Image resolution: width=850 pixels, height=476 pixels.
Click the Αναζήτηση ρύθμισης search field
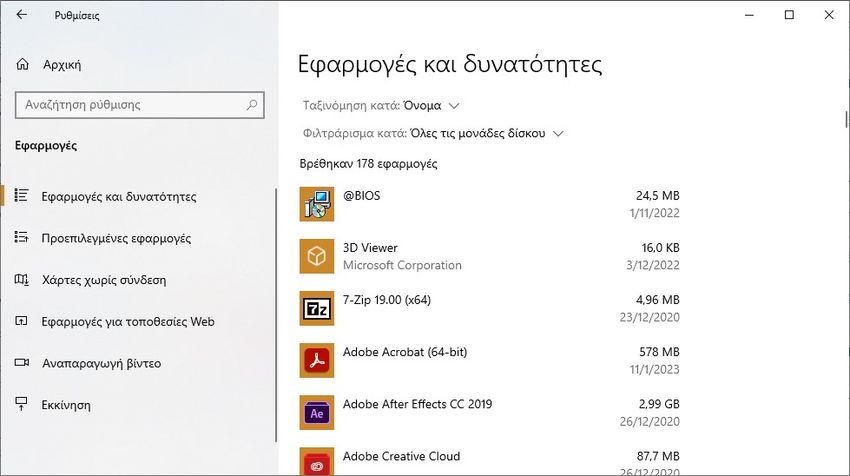coord(140,105)
